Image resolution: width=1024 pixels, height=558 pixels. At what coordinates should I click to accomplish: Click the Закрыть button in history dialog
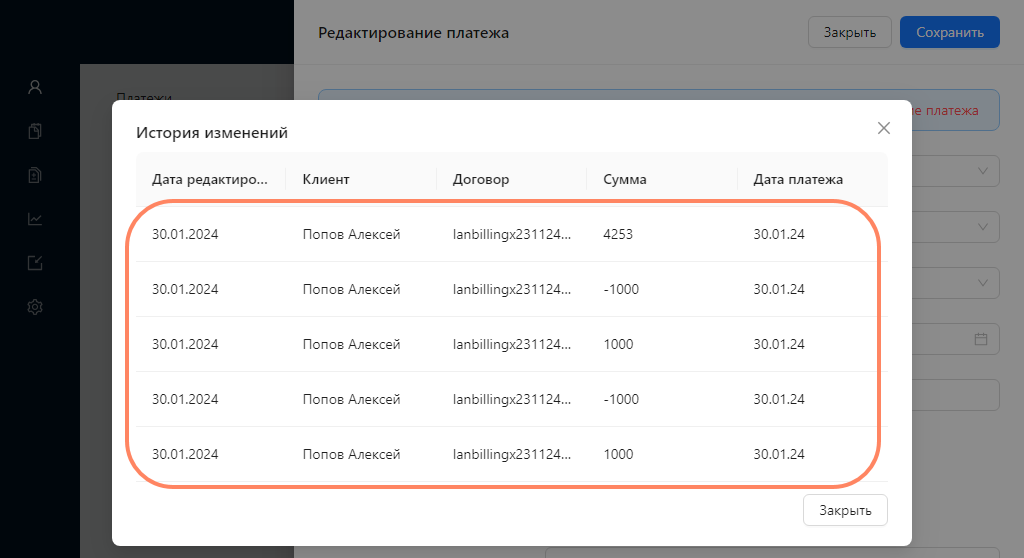point(845,510)
